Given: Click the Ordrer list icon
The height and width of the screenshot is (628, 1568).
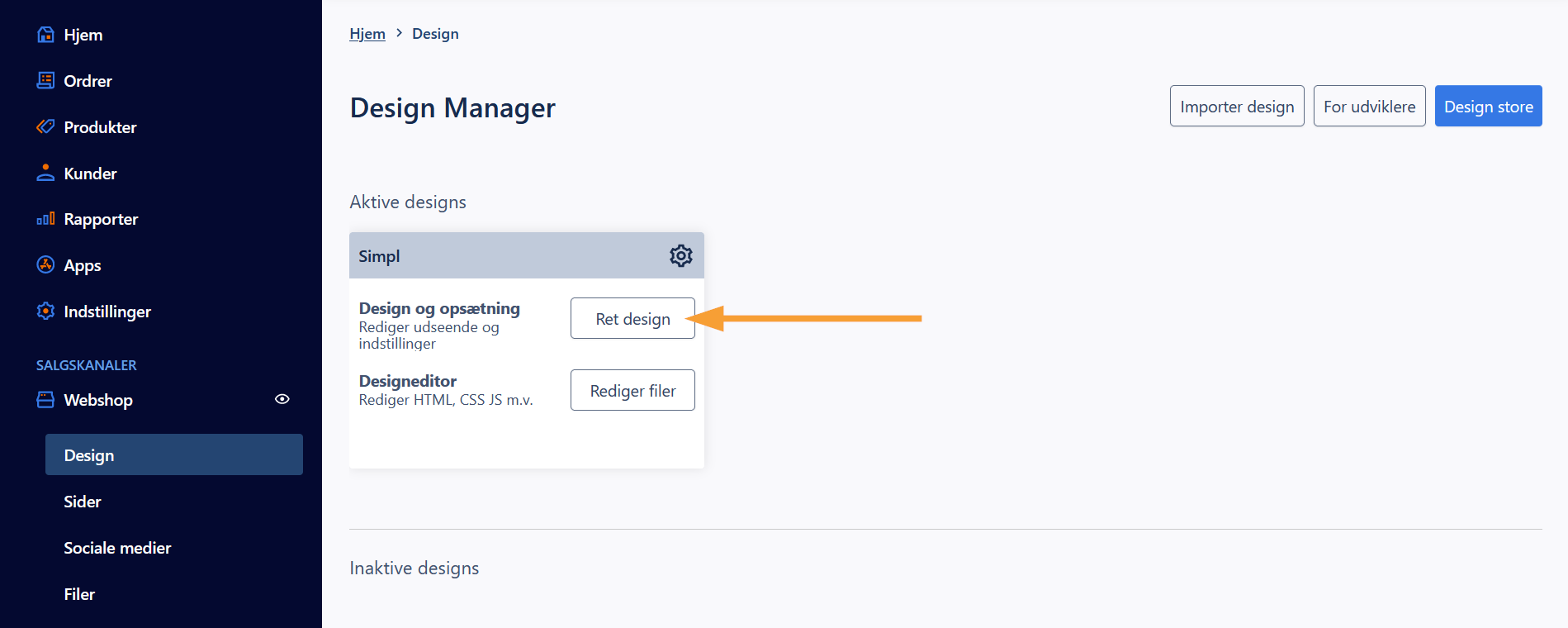Looking at the screenshot, I should pos(45,81).
